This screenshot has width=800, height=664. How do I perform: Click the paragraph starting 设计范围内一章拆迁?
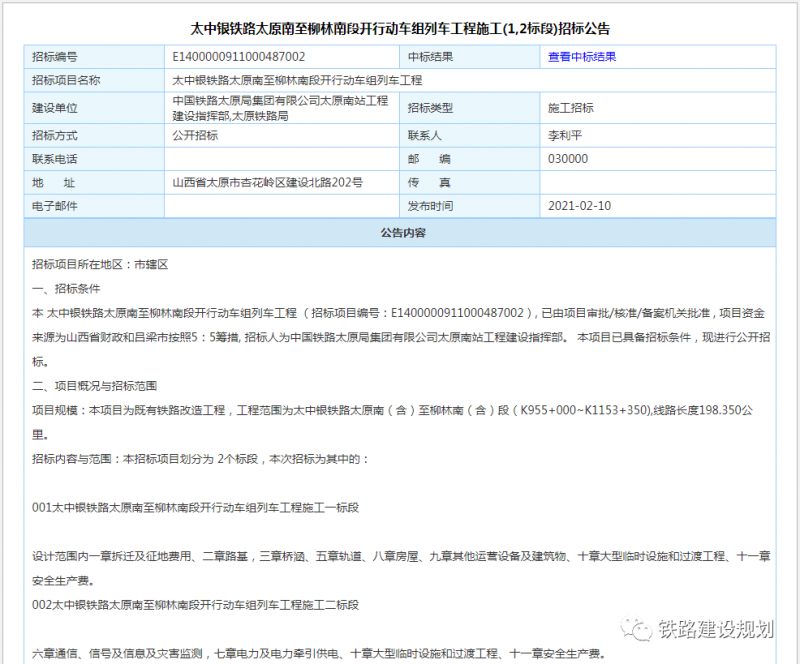click(401, 568)
